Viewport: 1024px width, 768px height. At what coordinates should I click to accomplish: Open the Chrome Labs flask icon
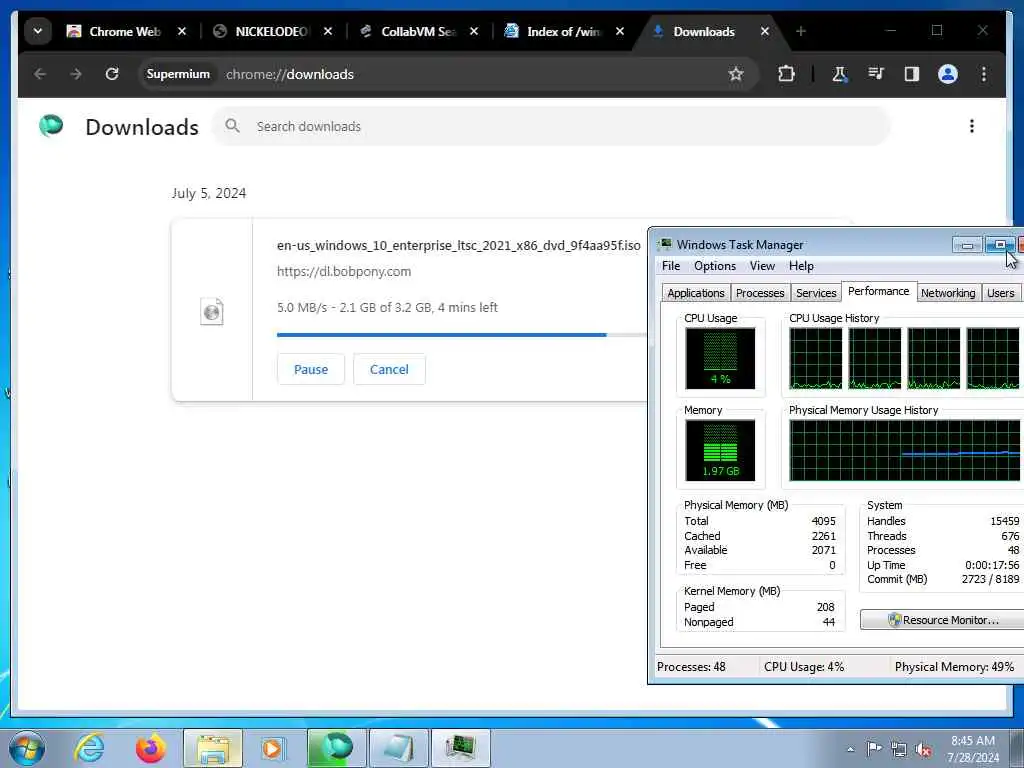click(840, 74)
